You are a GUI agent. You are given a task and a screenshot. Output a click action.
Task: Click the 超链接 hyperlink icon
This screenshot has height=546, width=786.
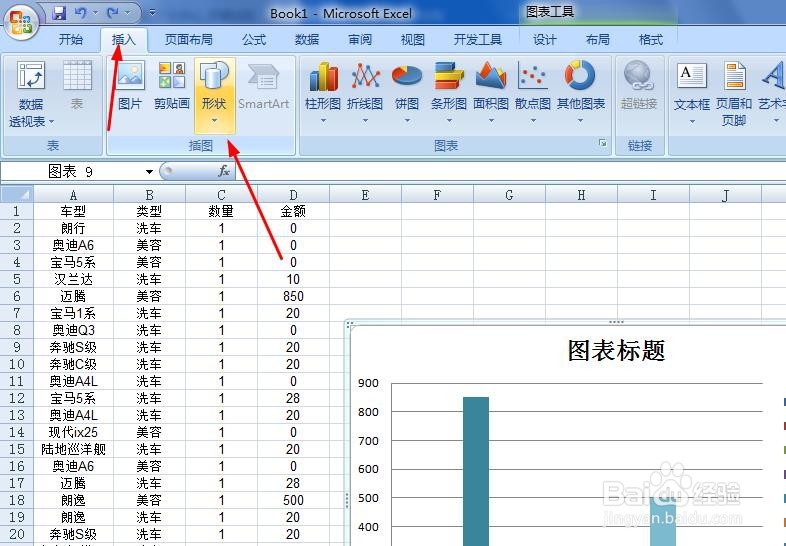tap(639, 75)
